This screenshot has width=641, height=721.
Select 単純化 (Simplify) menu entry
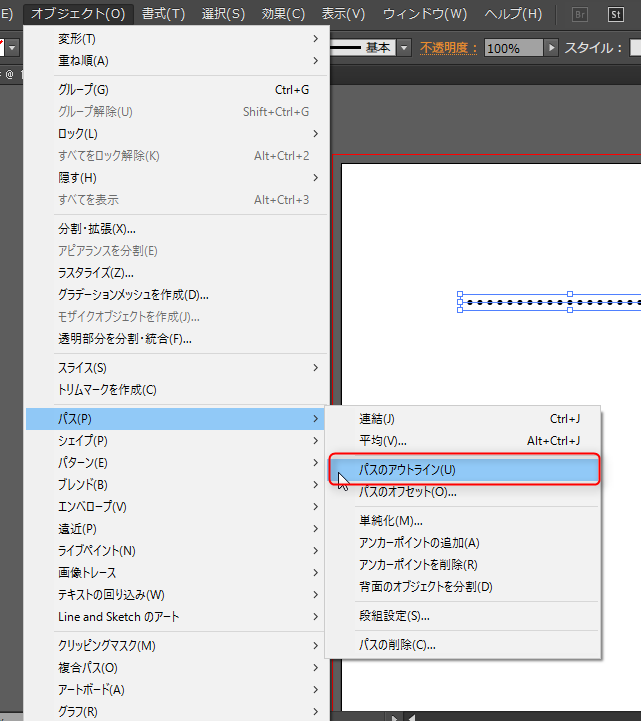click(391, 521)
